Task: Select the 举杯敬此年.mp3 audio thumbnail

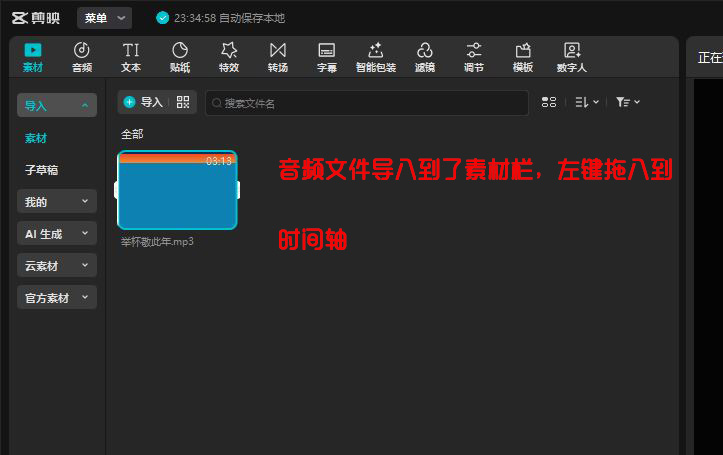Action: click(177, 191)
